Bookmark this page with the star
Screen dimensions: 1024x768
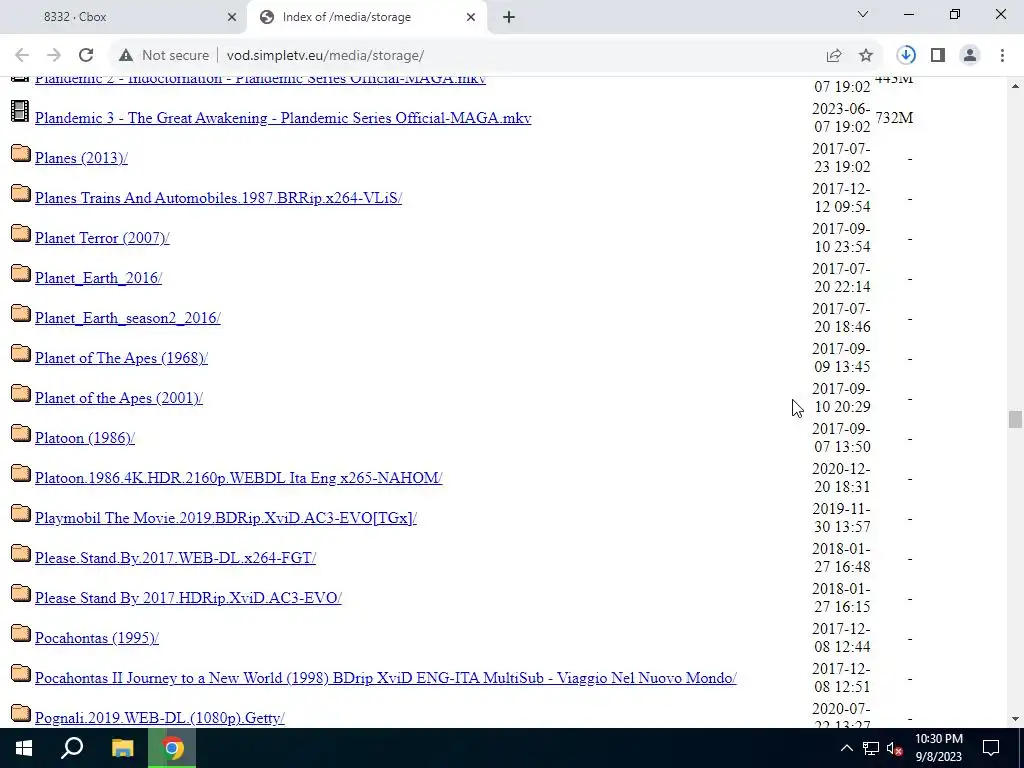coord(866,56)
